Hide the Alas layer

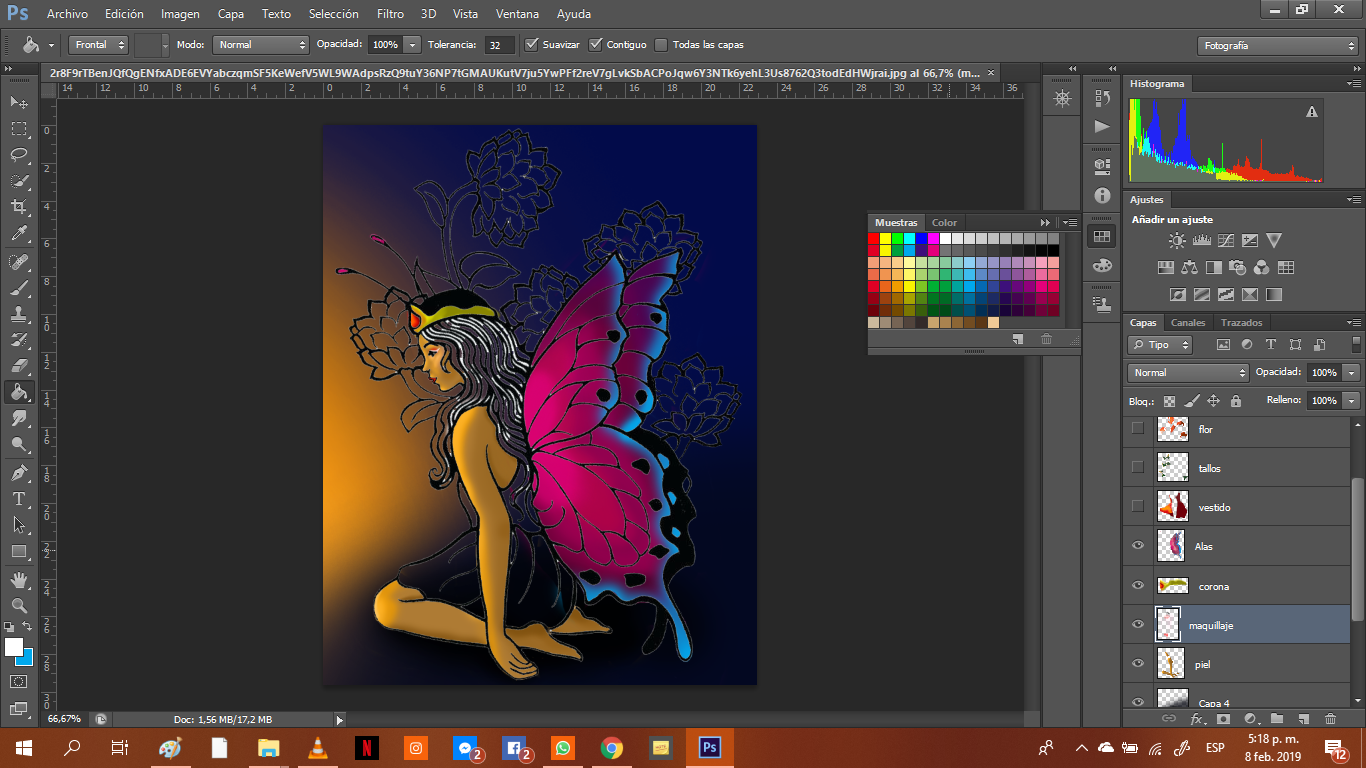(x=1137, y=546)
